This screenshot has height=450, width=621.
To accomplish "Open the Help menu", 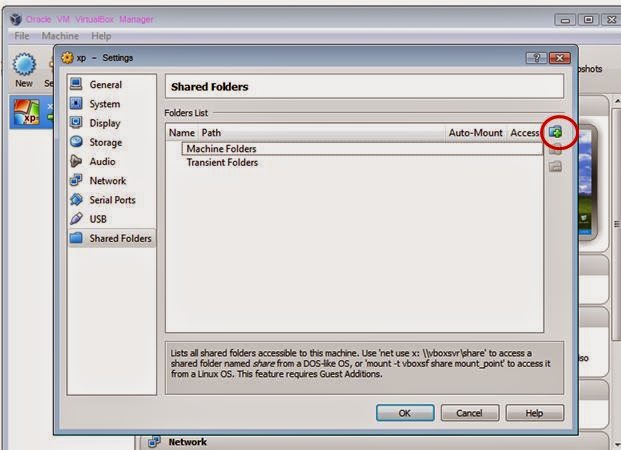I will tap(101, 36).
